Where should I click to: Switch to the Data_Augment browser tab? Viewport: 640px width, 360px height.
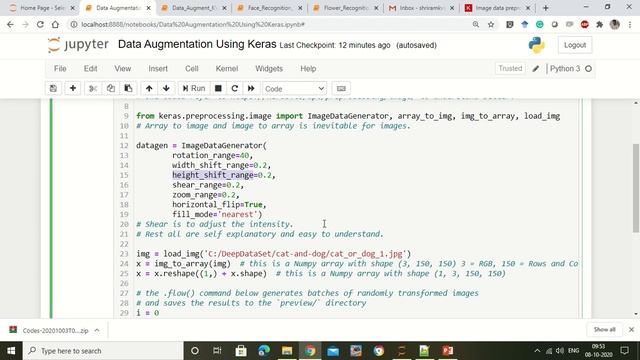[193, 8]
